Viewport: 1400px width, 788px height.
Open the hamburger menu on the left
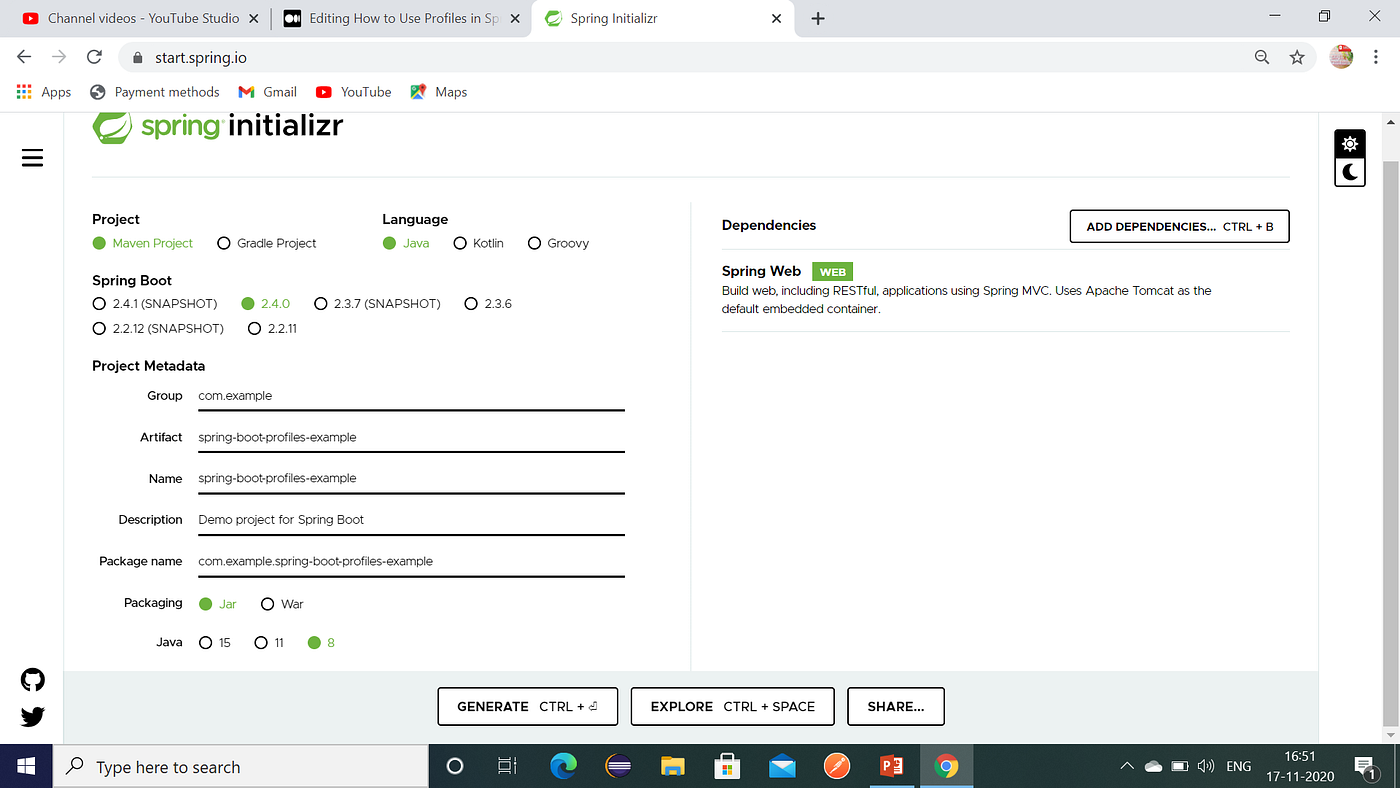click(31, 157)
